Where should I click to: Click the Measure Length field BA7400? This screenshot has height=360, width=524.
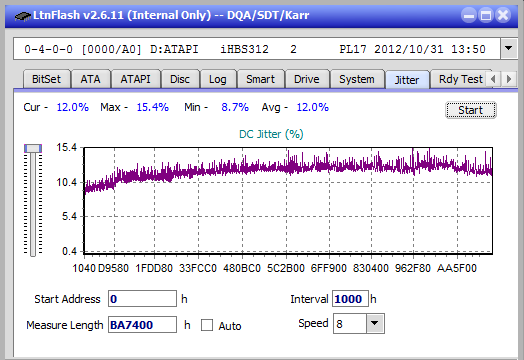click(142, 325)
